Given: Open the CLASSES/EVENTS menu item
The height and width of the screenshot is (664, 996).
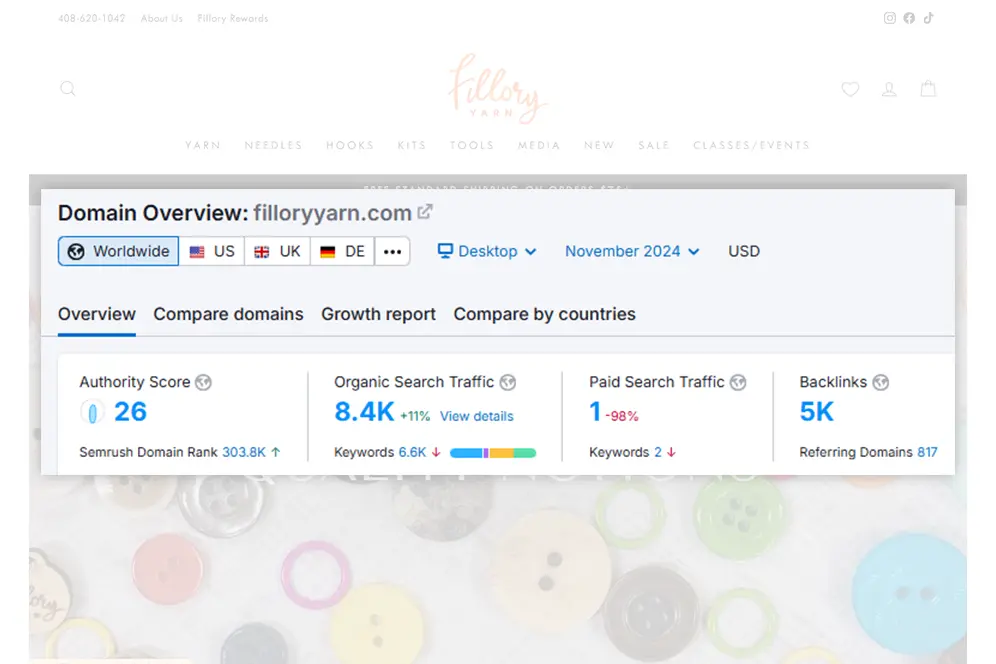Looking at the screenshot, I should coord(751,146).
